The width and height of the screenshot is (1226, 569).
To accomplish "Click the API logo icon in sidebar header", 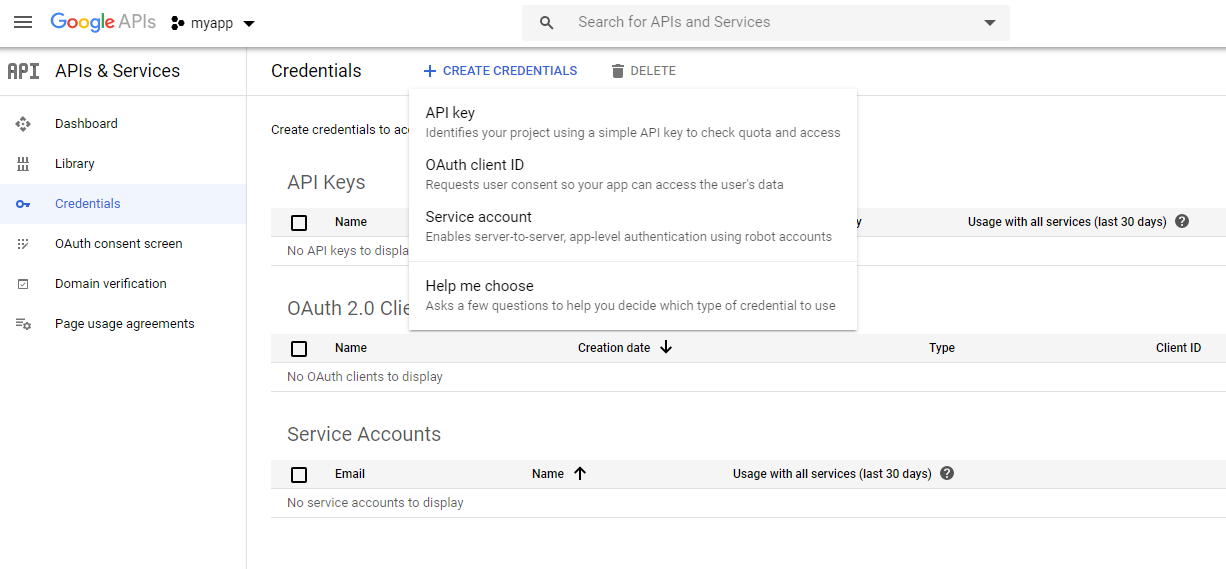I will (x=23, y=71).
